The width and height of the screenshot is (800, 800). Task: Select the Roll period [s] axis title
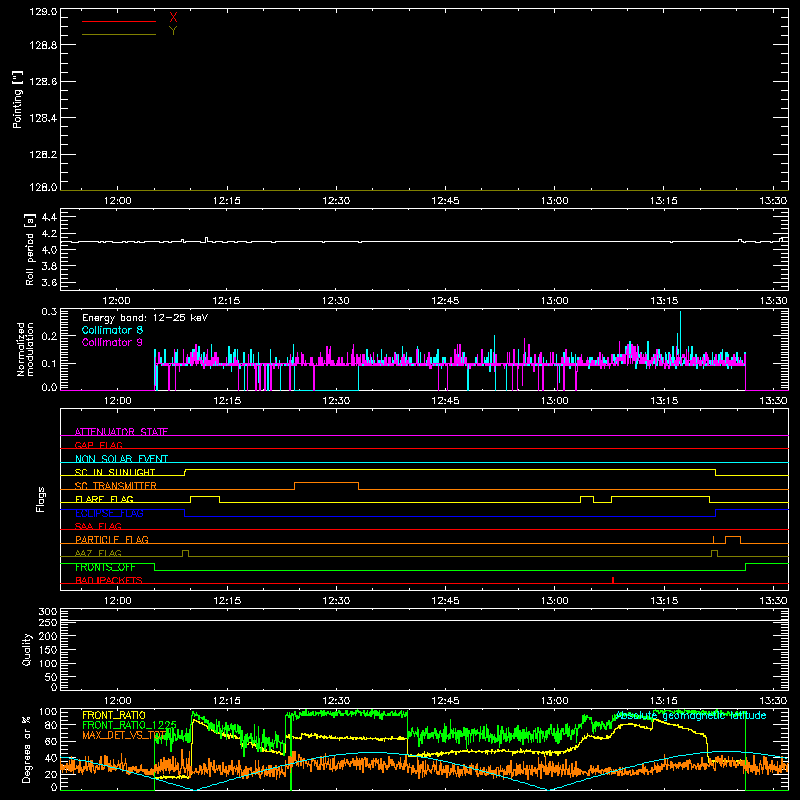tap(29, 250)
